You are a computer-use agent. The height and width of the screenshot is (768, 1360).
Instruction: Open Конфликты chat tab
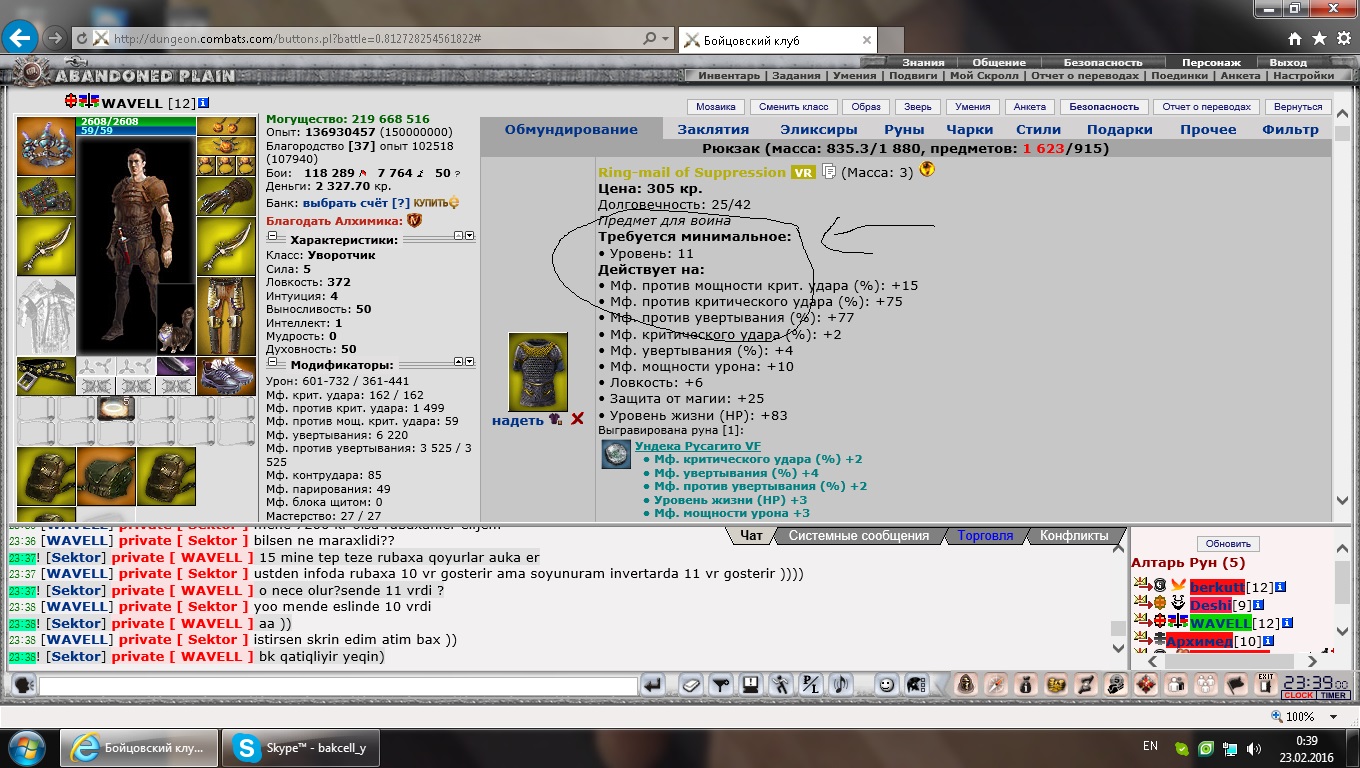(x=1074, y=536)
